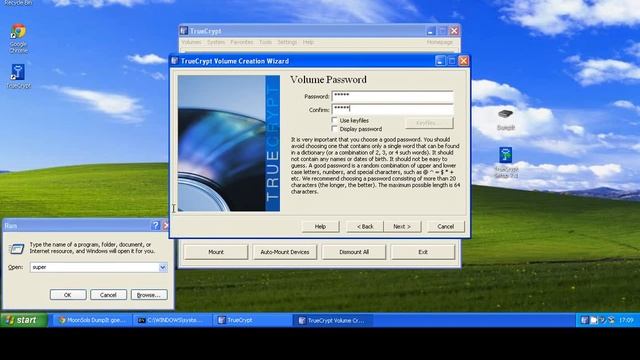This screenshot has height=360, width=640.
Task: Minimize the Volume Creation Wizard window
Action: point(440,61)
